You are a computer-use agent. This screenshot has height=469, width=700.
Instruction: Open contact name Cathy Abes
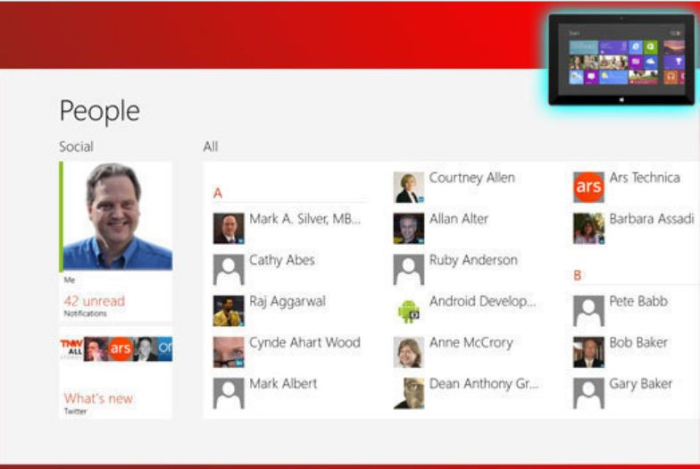click(282, 260)
